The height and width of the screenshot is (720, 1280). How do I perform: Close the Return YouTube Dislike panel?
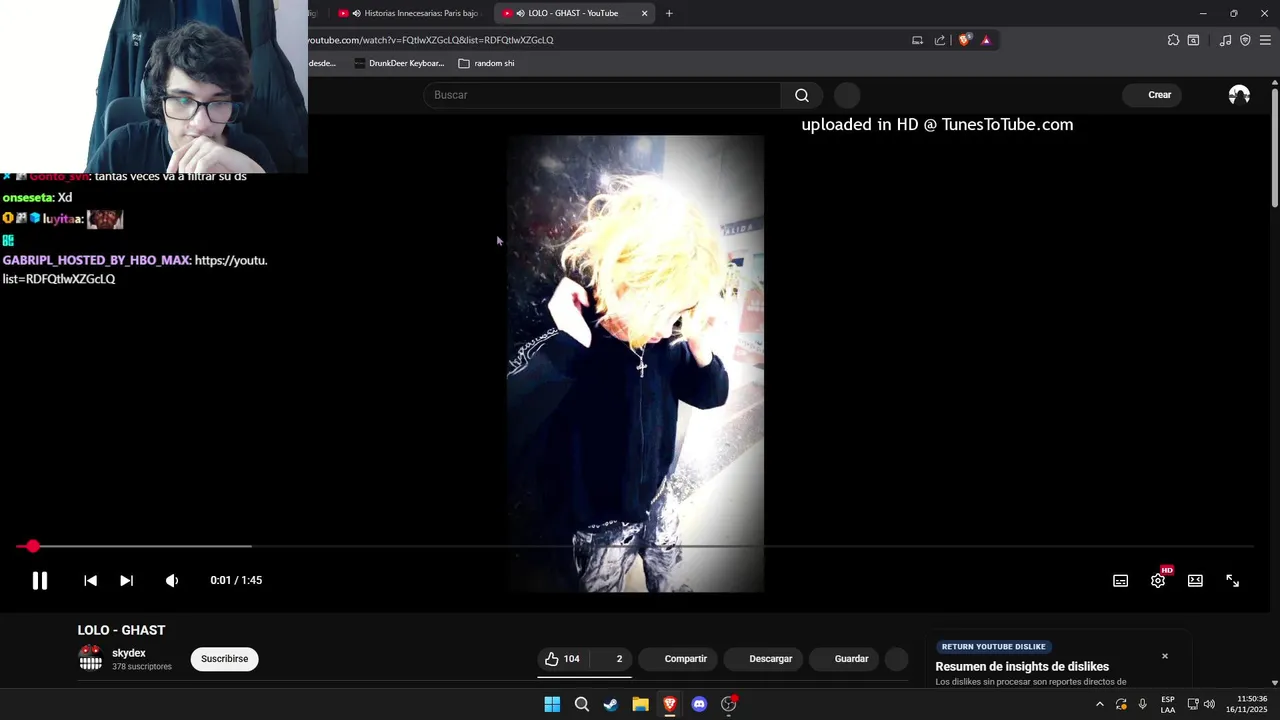[1165, 656]
